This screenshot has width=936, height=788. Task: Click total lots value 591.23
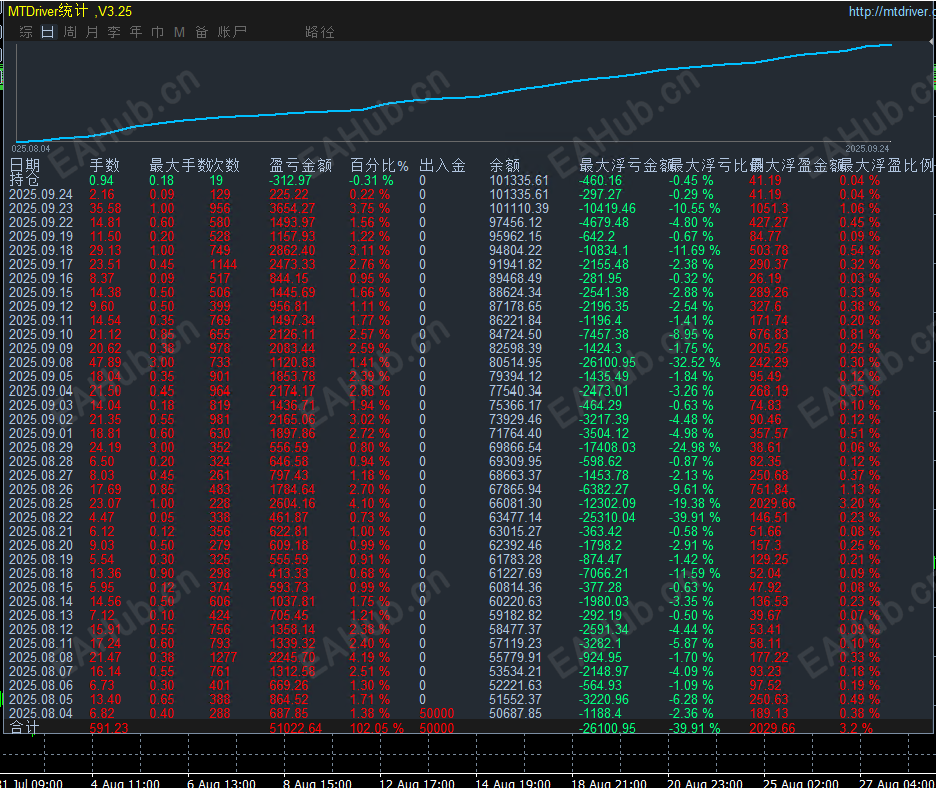109,728
